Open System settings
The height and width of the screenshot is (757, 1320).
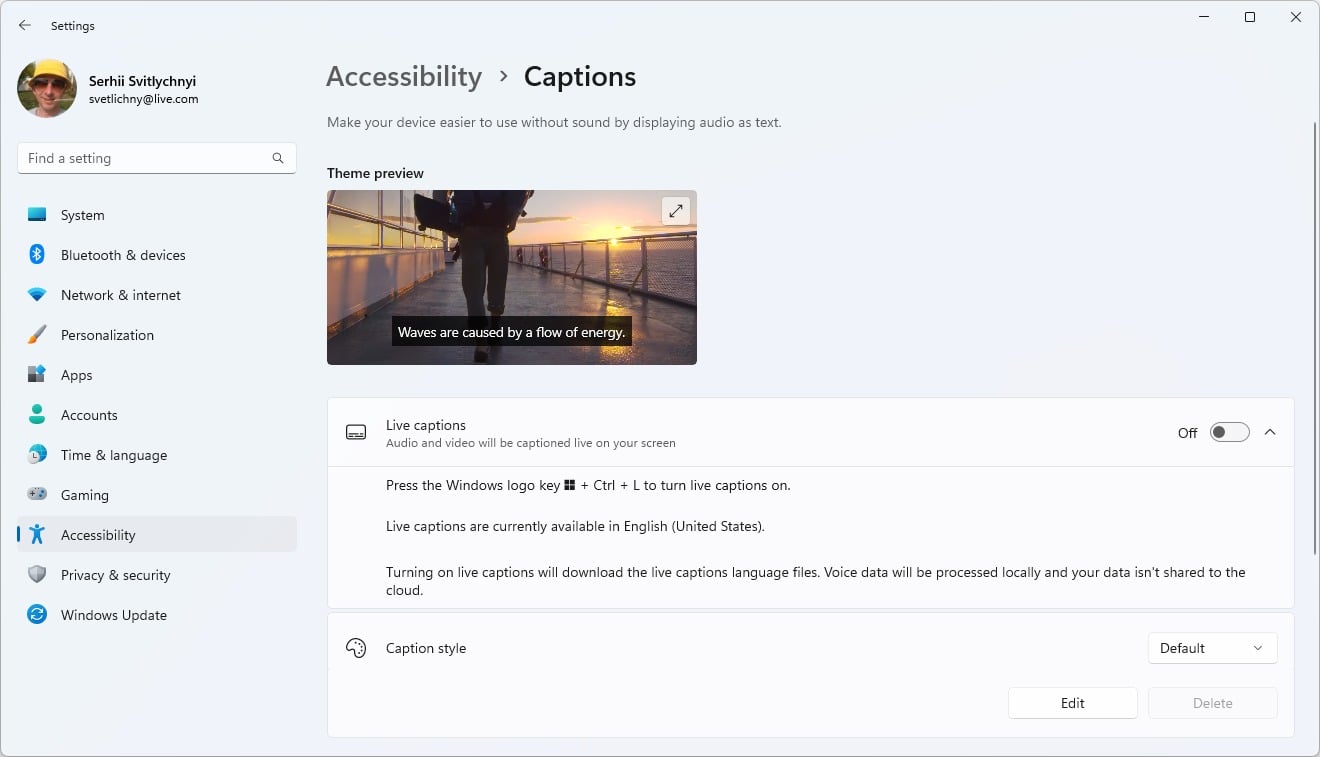point(157,215)
